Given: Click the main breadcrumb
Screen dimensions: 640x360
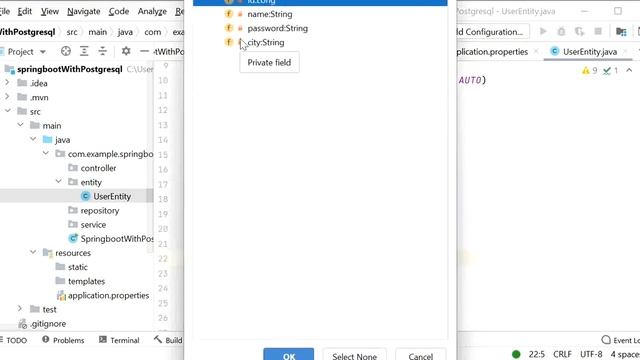Looking at the screenshot, I should [98, 32].
